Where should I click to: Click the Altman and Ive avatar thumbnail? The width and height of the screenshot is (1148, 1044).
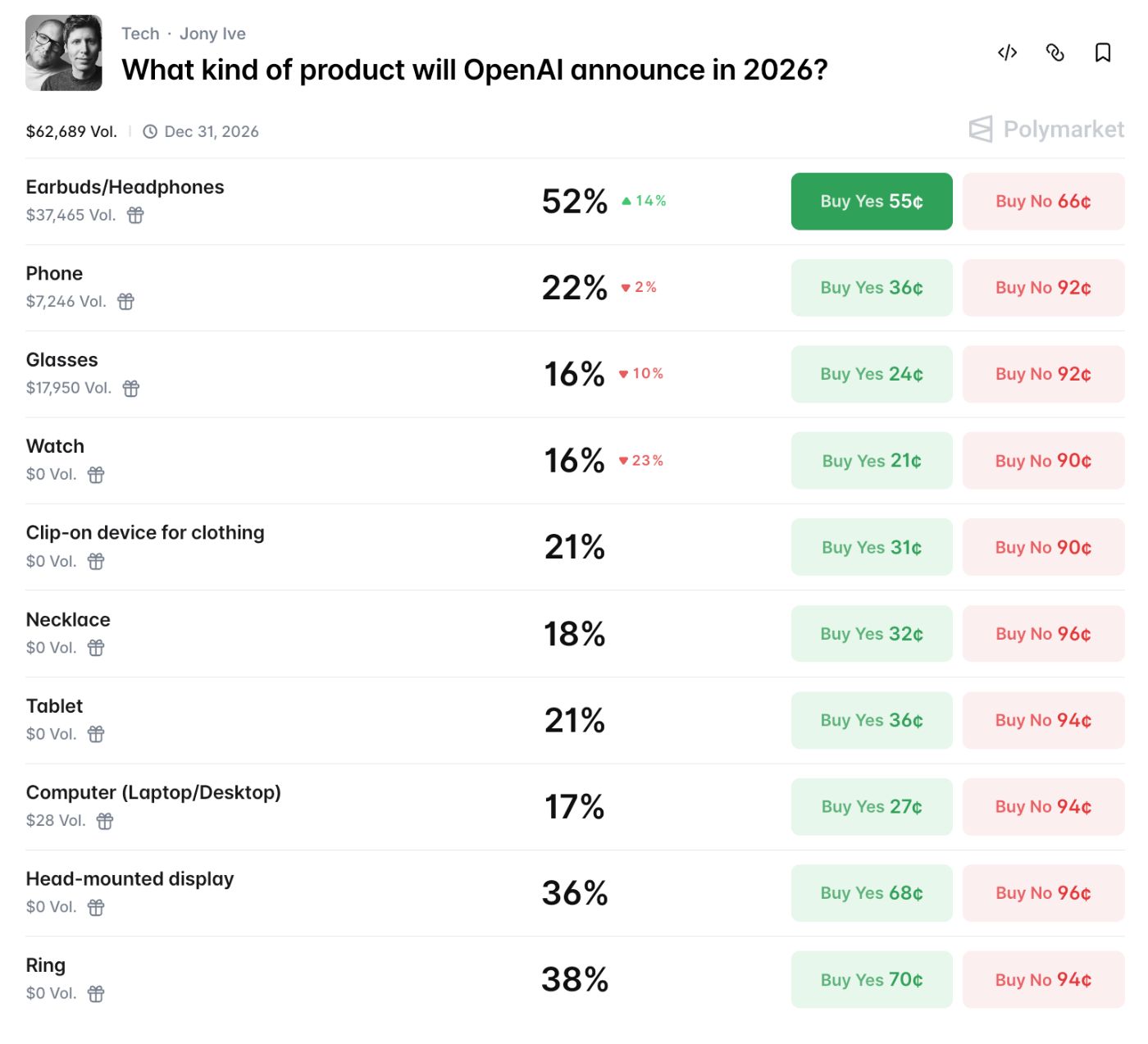(61, 49)
